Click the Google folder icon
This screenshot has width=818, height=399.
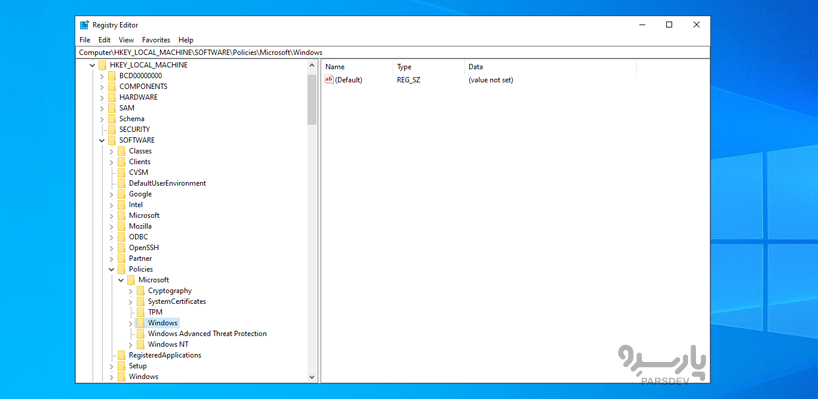[121, 194]
